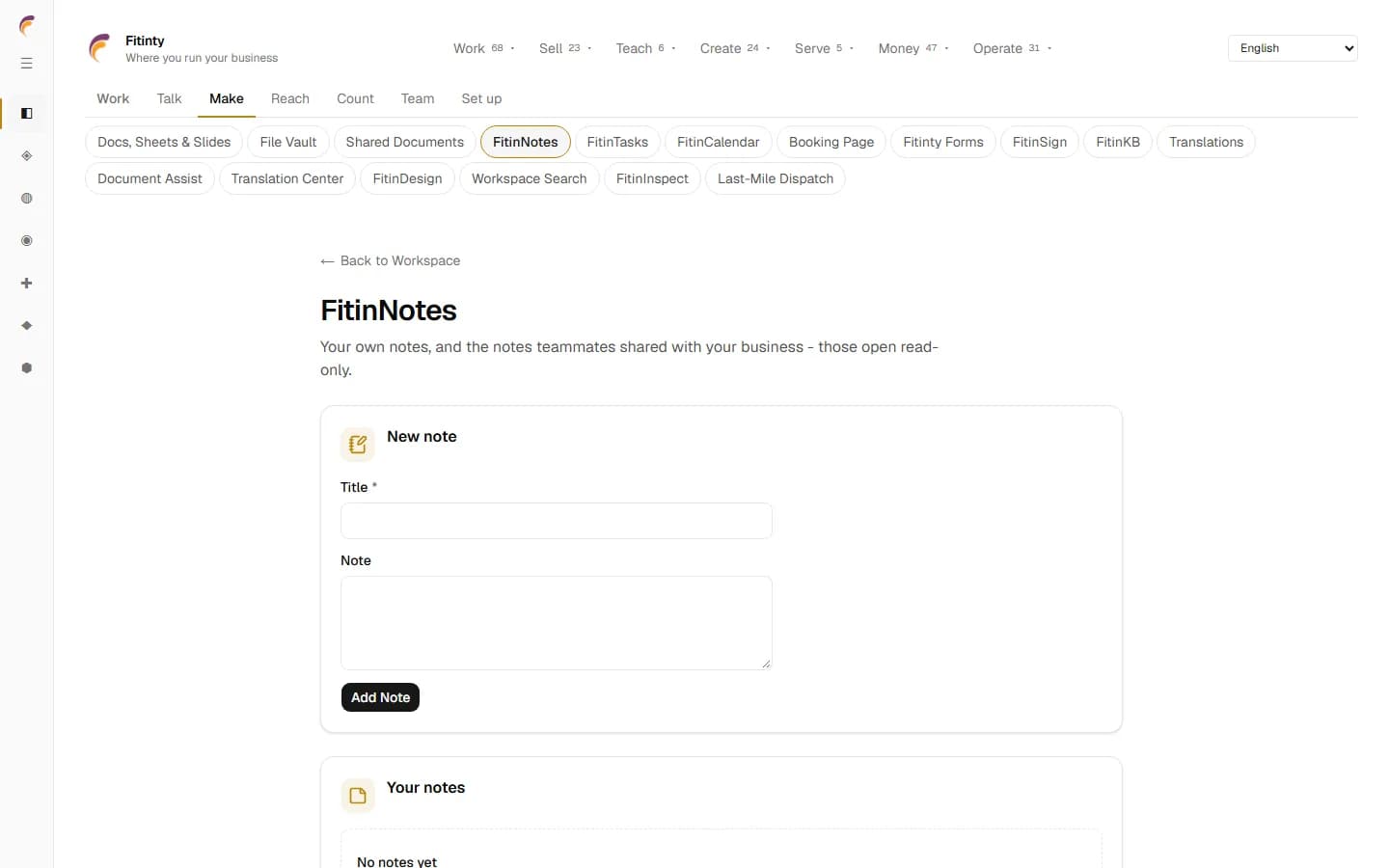Focus the Note text area

(557, 623)
